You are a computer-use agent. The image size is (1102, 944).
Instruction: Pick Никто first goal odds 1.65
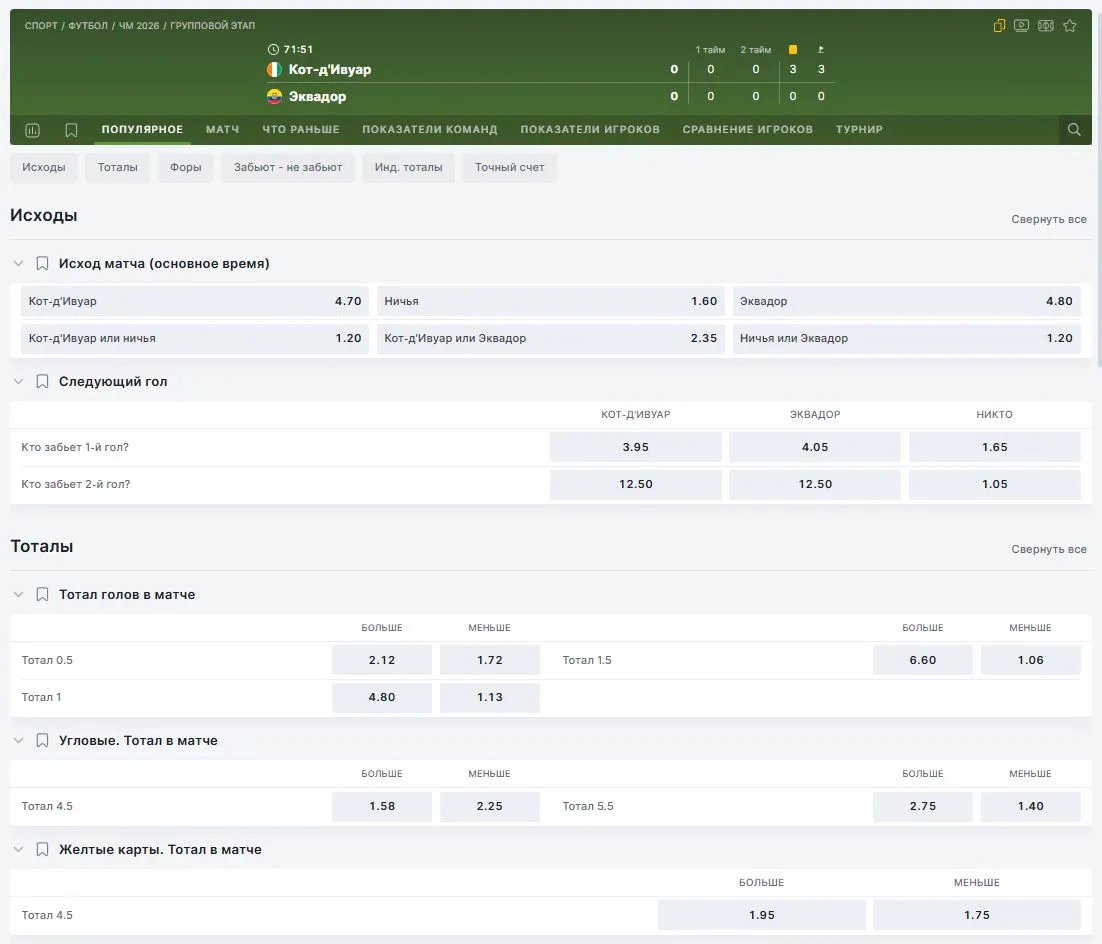tap(994, 447)
